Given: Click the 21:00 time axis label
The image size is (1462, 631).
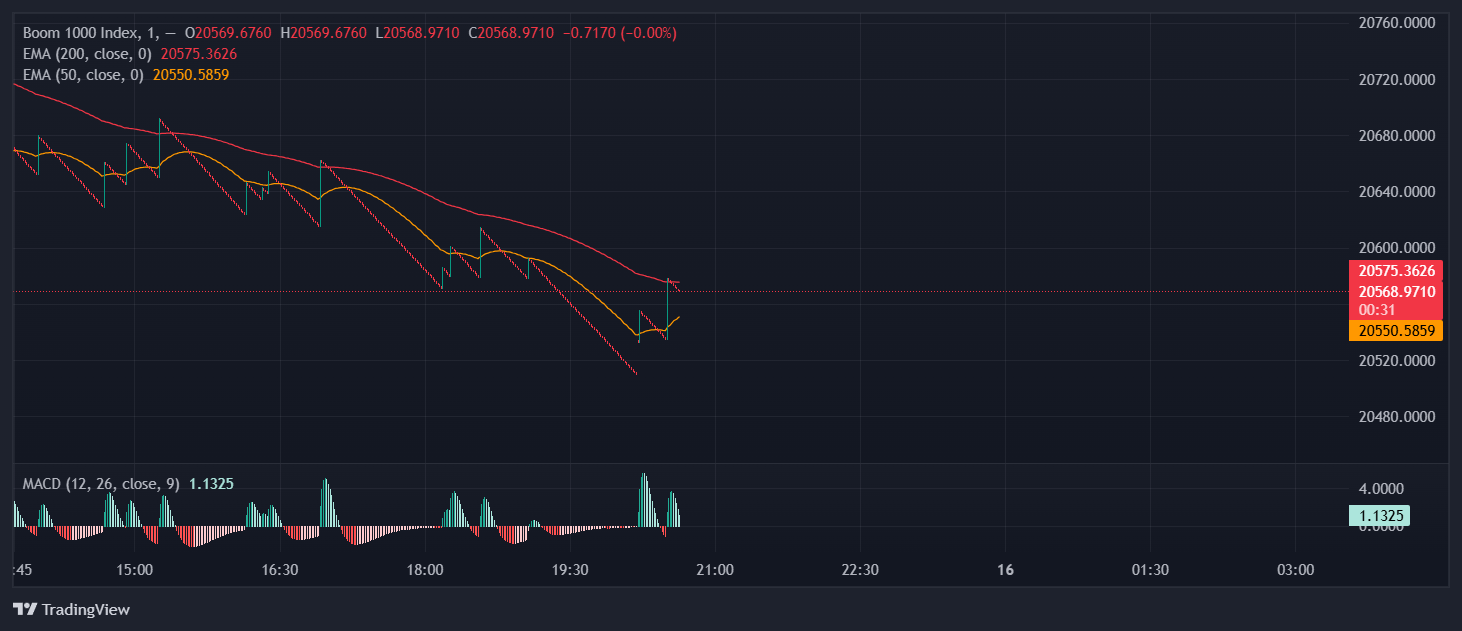Looking at the screenshot, I should pos(715,570).
